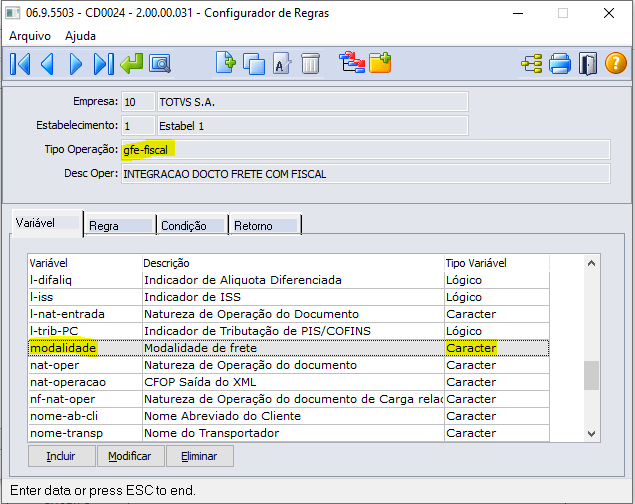Viewport: 635px width, 504px height.
Task: Click the Lógico type in l-iss row
Action: pyautogui.click(x=464, y=297)
